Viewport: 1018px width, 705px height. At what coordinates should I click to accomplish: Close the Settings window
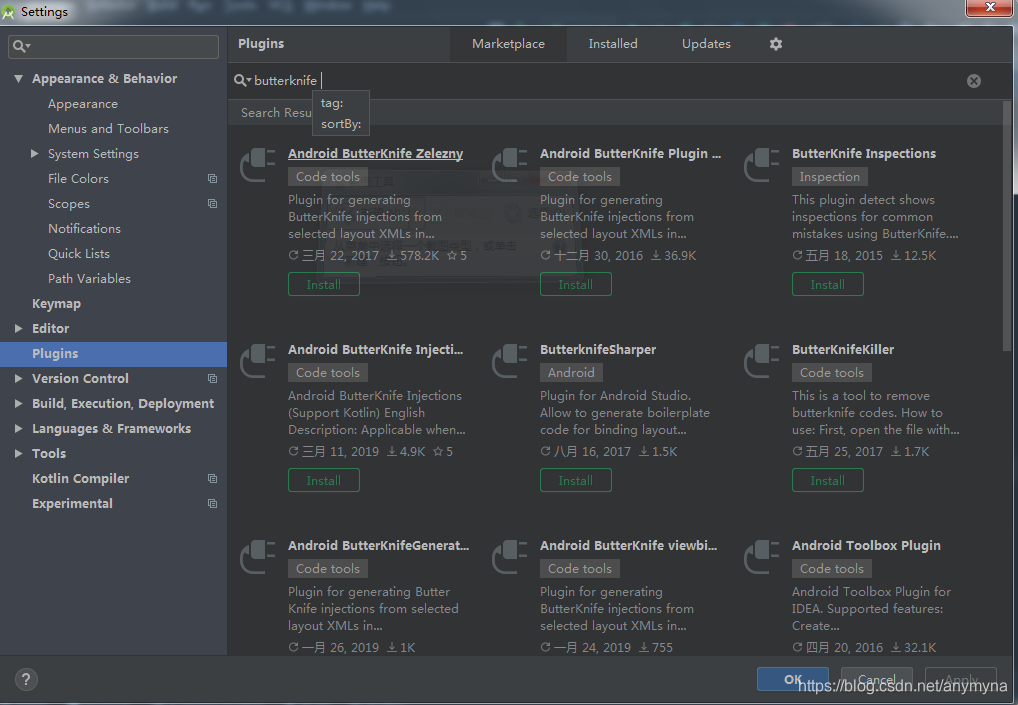[x=989, y=8]
